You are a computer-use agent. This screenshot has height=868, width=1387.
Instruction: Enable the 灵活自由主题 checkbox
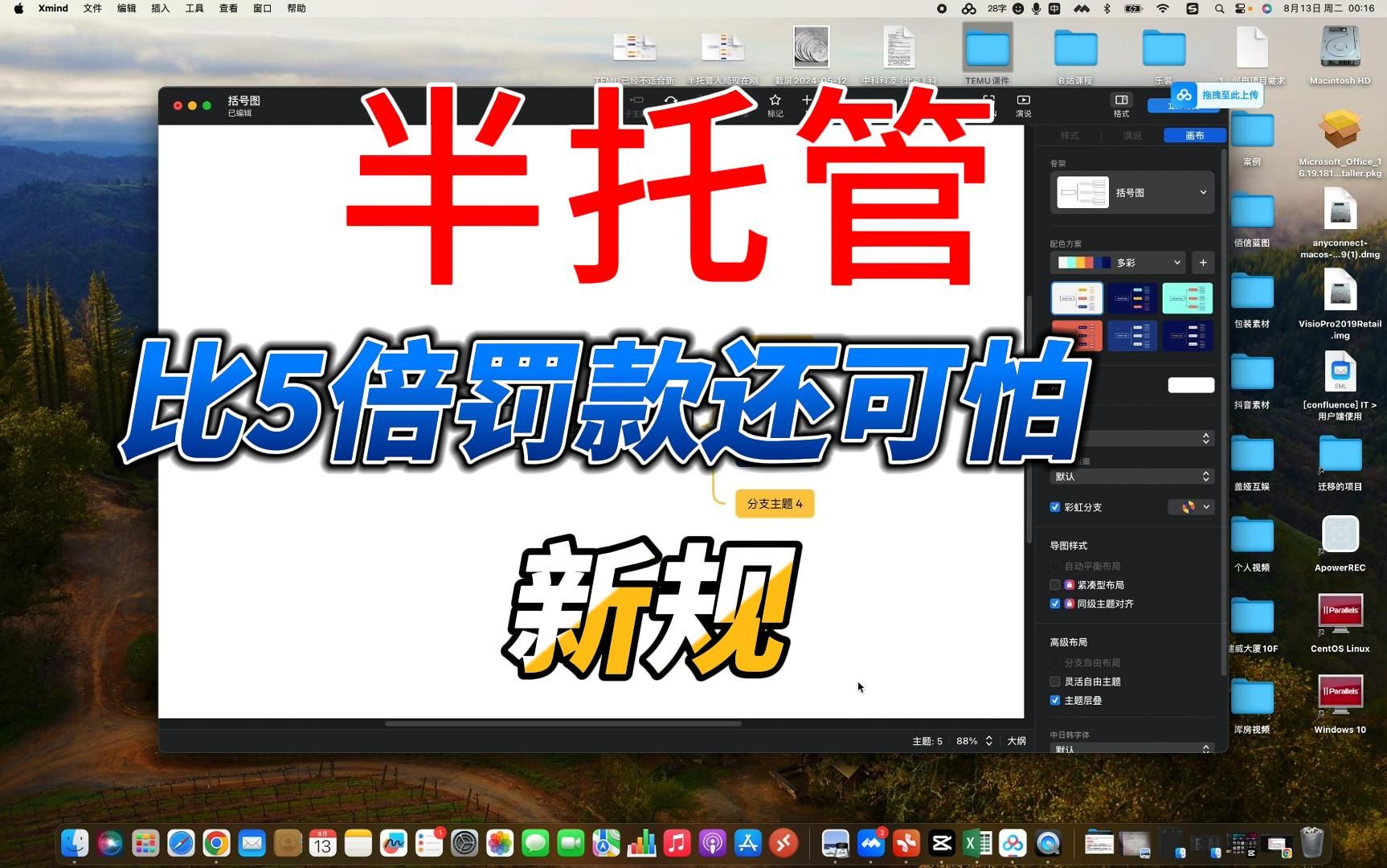[1055, 682]
